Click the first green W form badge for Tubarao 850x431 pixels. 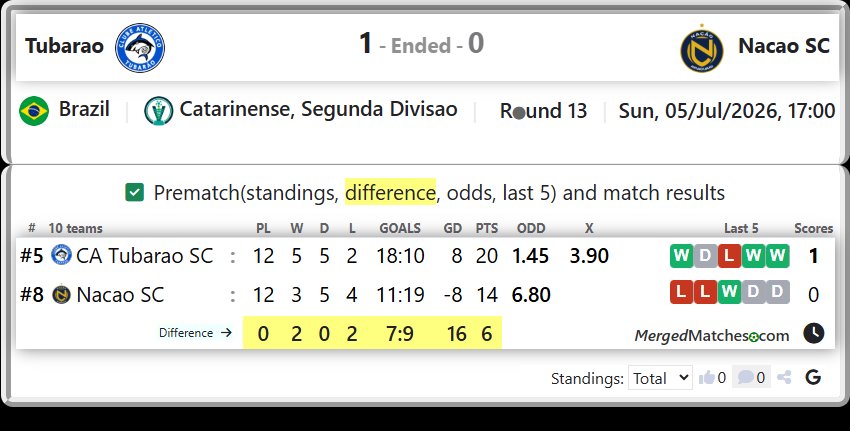[x=681, y=256]
